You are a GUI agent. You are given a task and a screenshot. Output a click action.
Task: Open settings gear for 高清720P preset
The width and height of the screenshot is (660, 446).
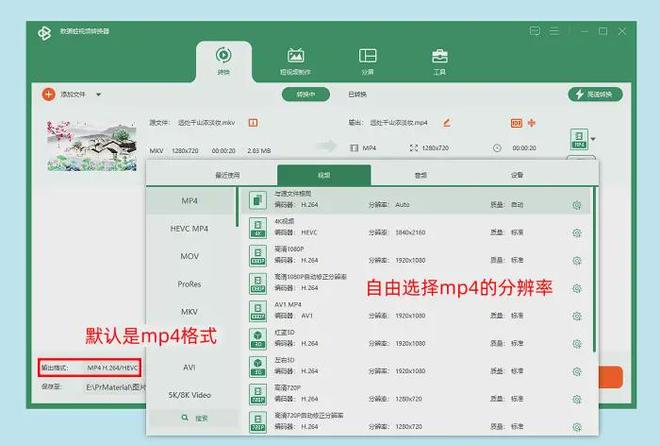point(577,399)
